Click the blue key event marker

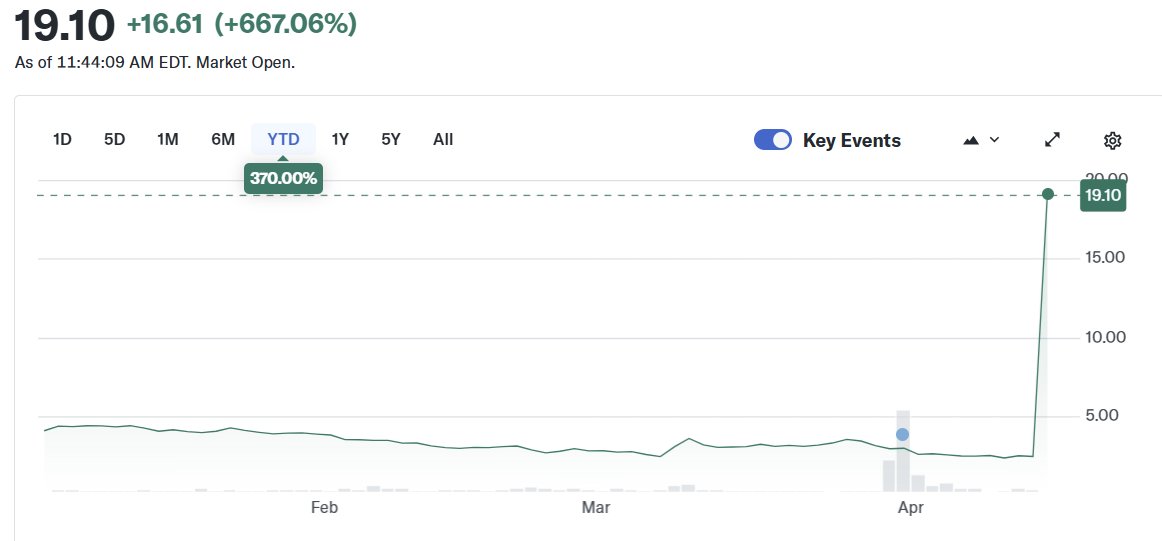[x=902, y=434]
